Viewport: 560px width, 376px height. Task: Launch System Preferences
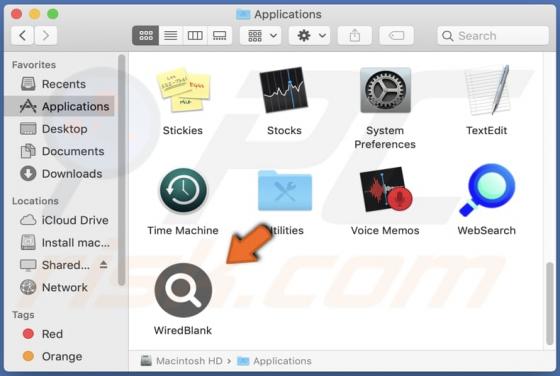(385, 90)
